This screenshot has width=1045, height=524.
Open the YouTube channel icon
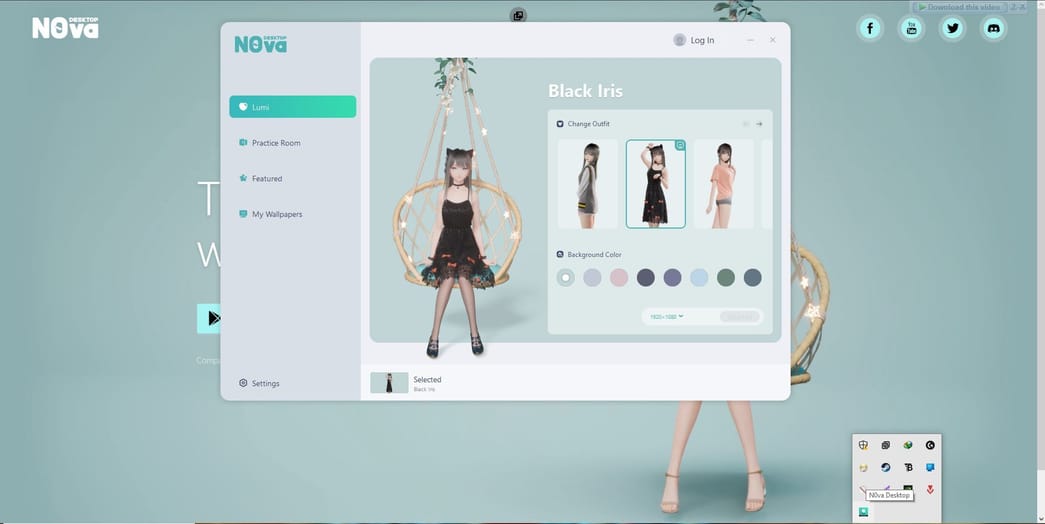pos(911,28)
